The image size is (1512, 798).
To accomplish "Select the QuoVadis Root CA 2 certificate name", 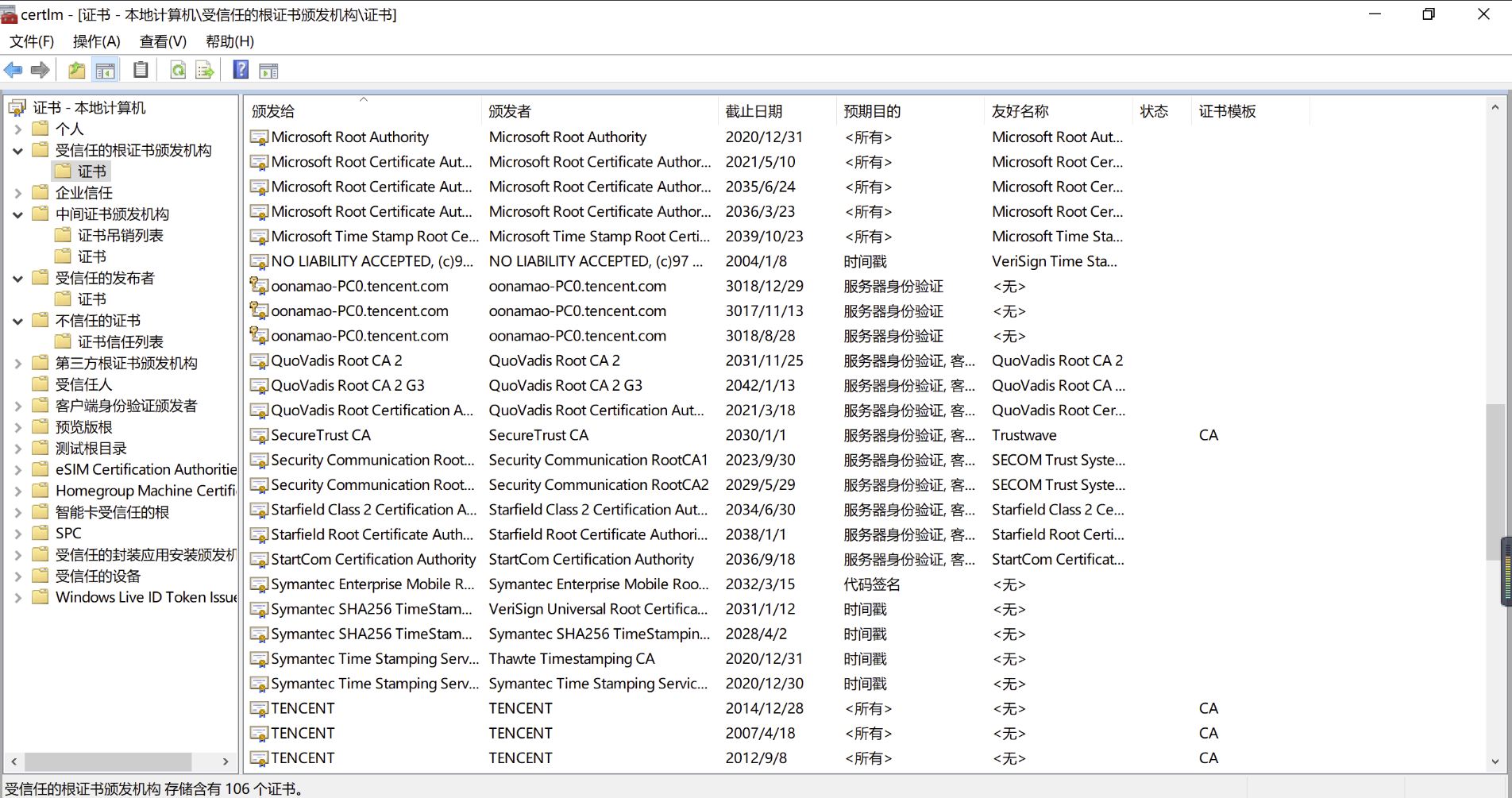I will [x=337, y=360].
